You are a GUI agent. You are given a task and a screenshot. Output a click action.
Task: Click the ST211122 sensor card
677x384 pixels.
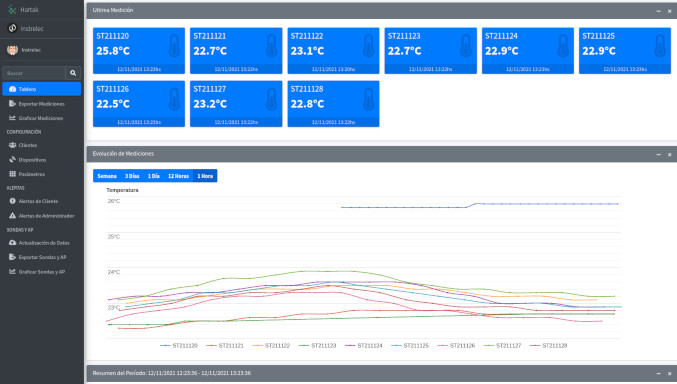[x=333, y=51]
